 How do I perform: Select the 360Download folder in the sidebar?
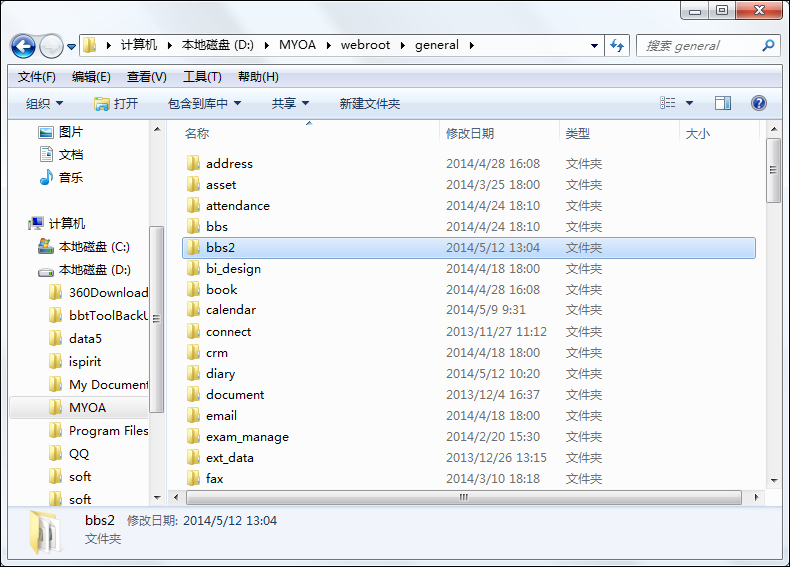(x=99, y=292)
